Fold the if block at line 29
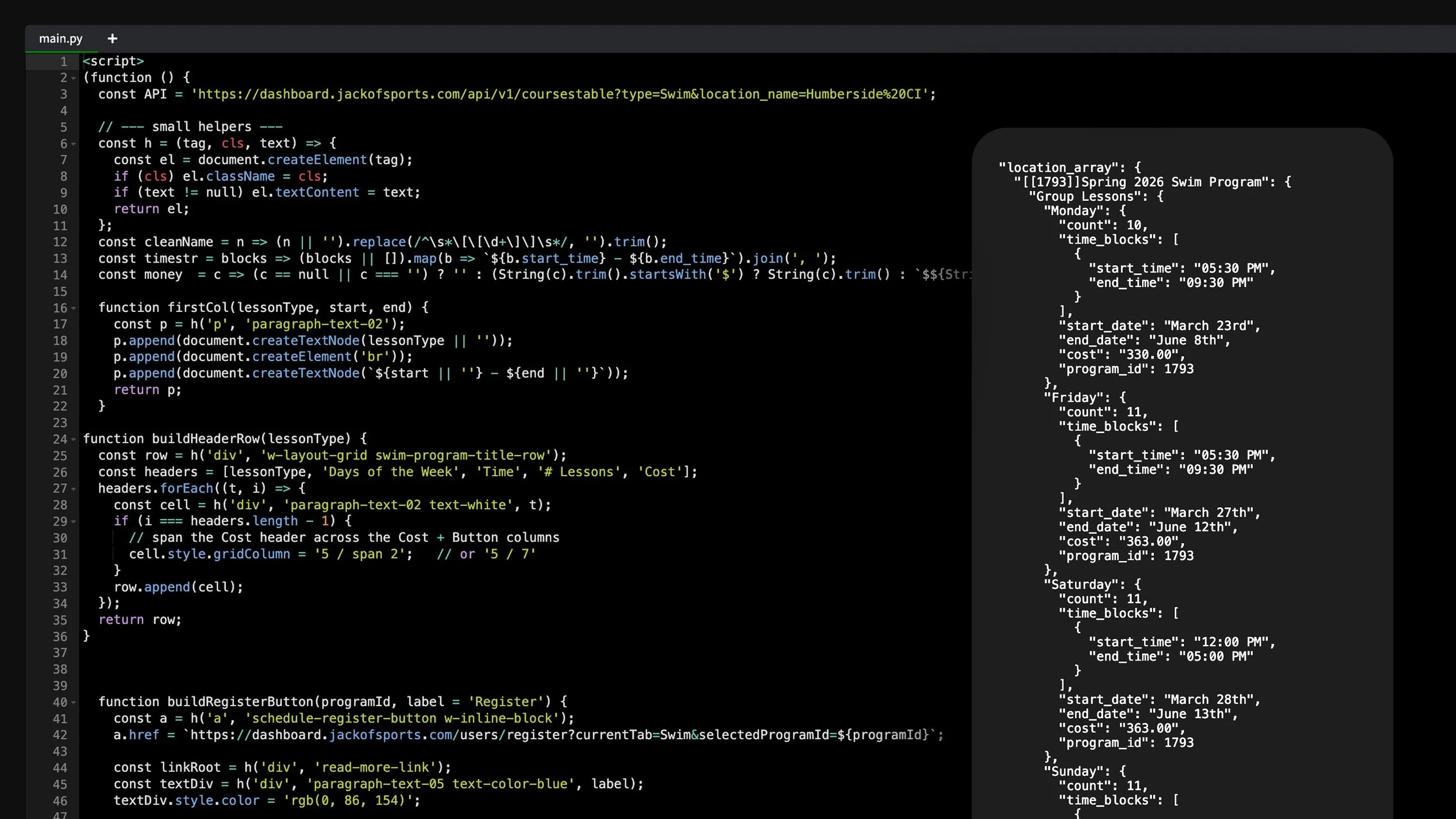Image resolution: width=1456 pixels, height=819 pixels. pos(73,522)
